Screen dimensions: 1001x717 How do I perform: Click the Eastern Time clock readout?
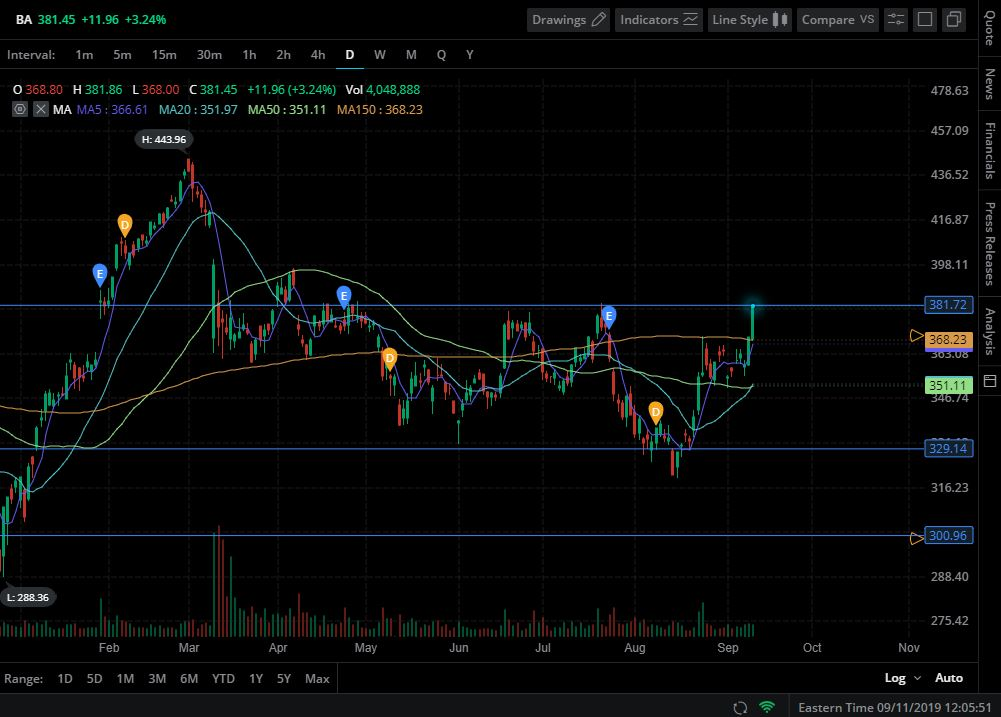pyautogui.click(x=894, y=707)
